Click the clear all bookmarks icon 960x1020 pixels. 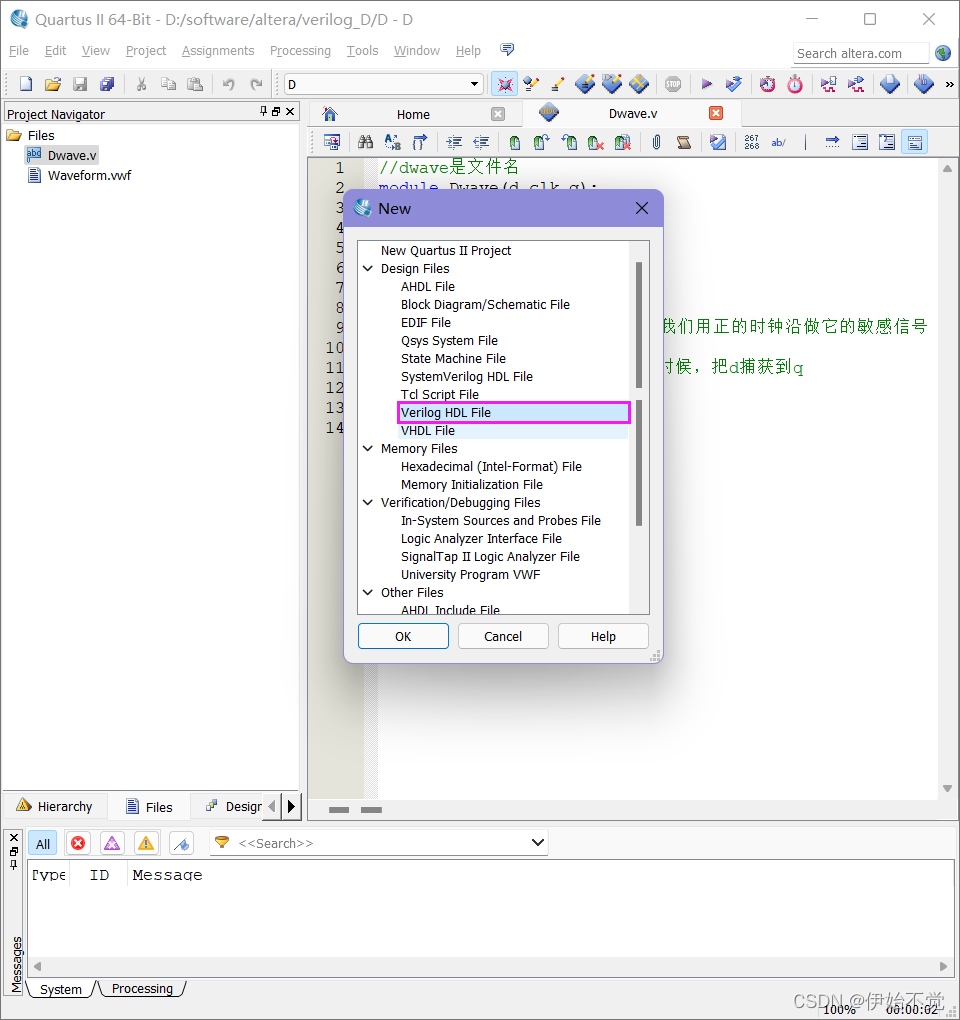(622, 142)
